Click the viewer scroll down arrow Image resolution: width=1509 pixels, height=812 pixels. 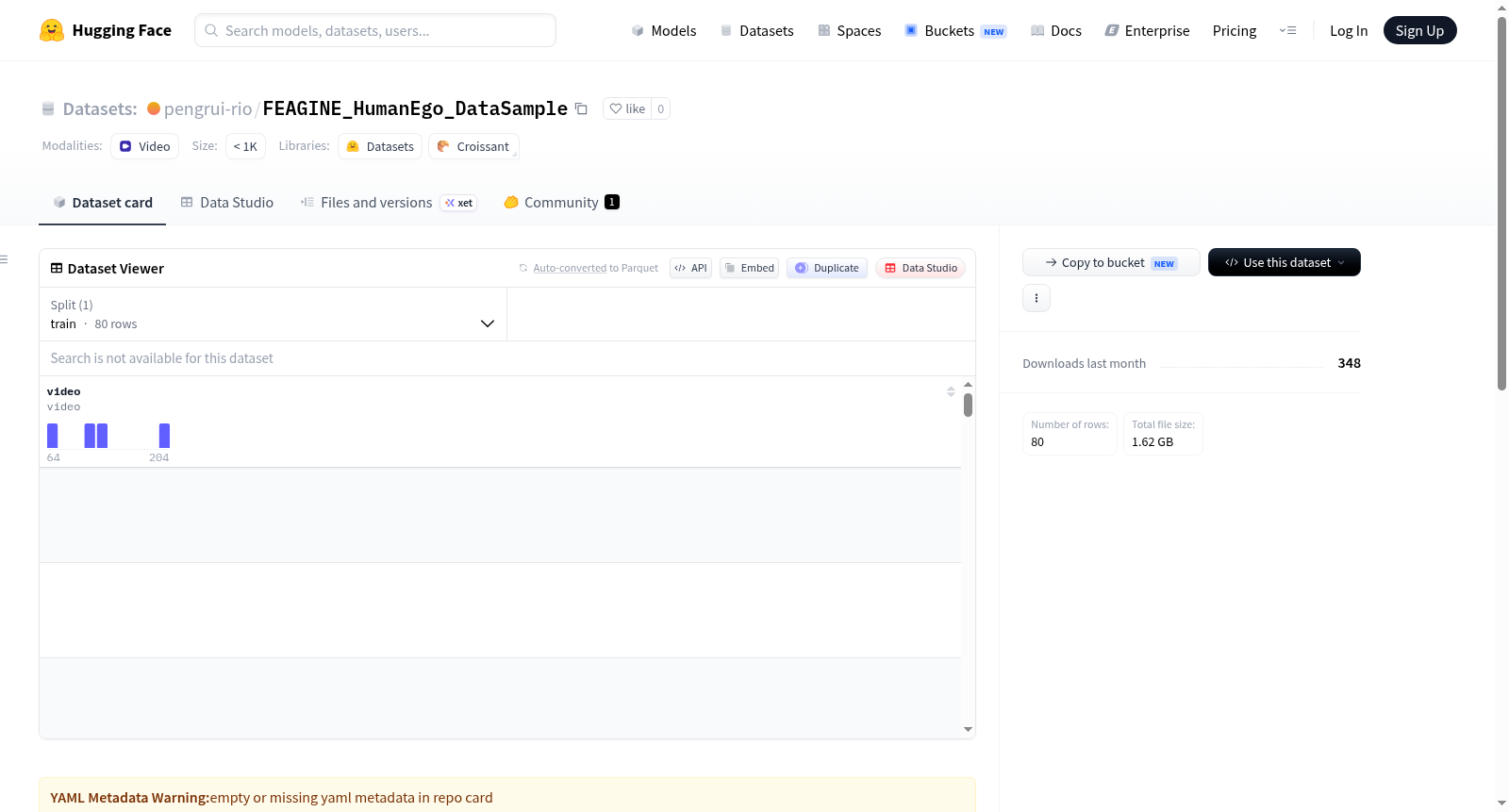(x=968, y=729)
